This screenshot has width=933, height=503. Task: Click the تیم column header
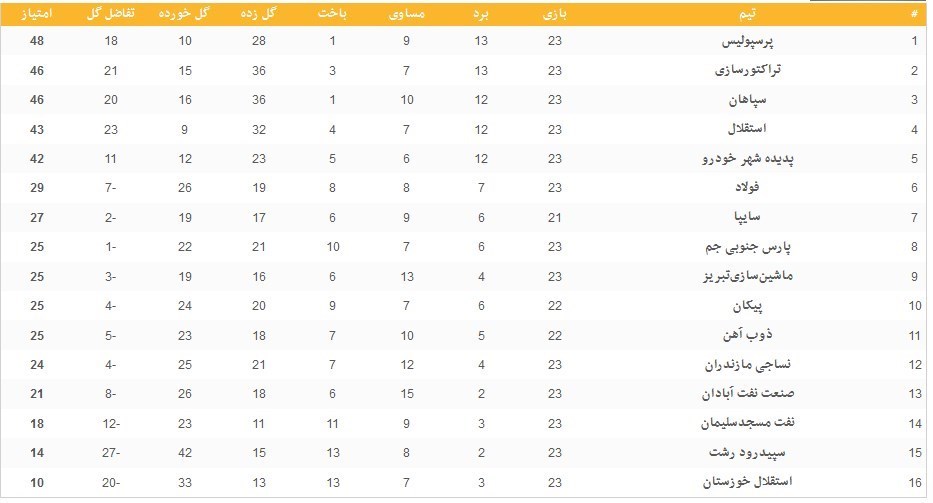tap(746, 13)
